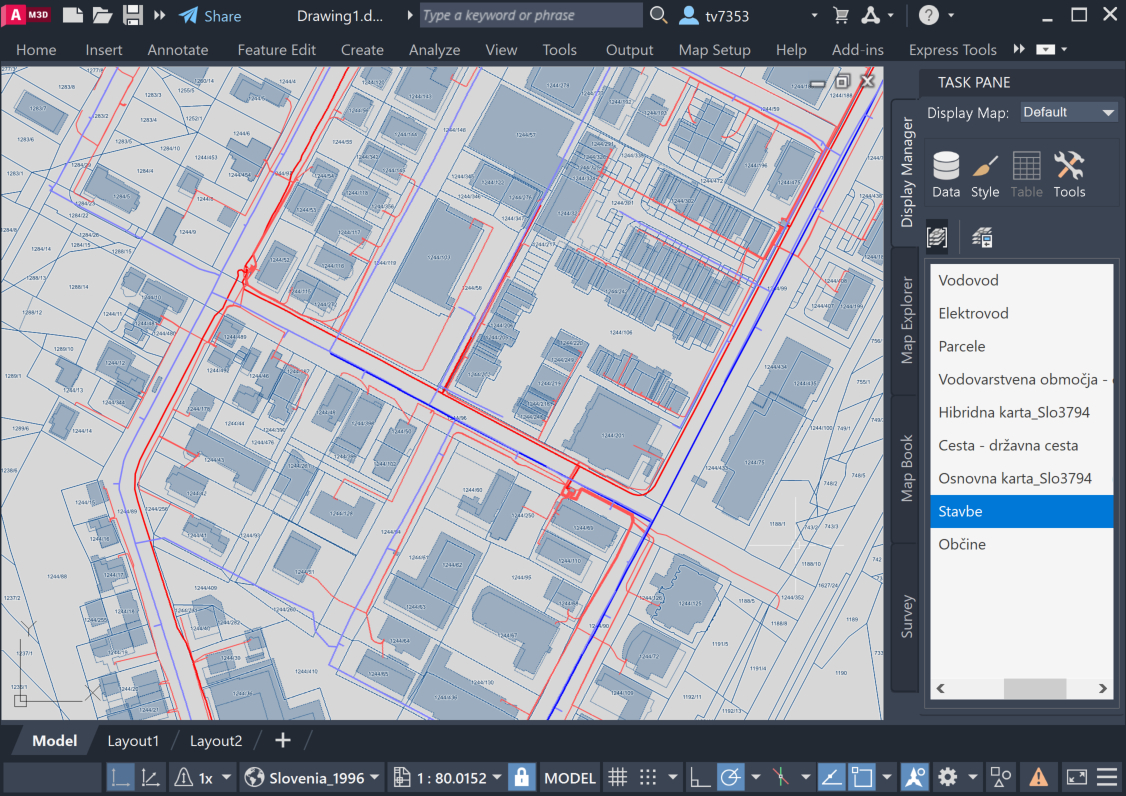Select the Parcele layer in the list
Screen dimensions: 1126x796
[962, 346]
